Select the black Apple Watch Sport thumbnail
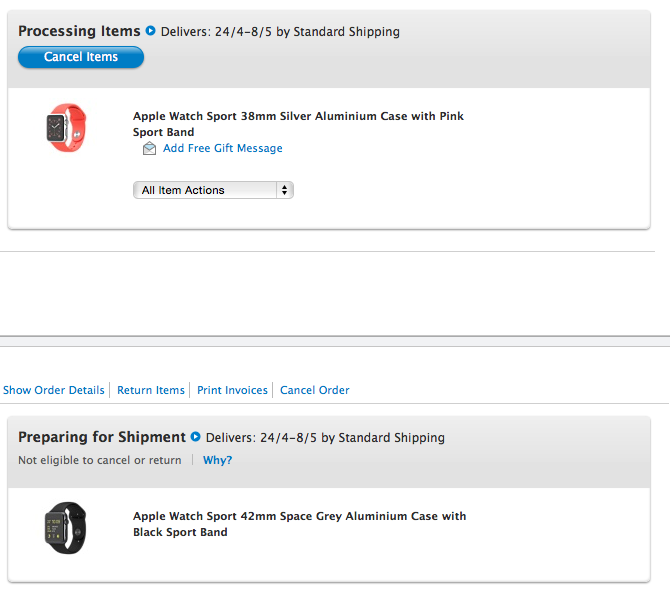This screenshot has width=670, height=598. pyautogui.click(x=66, y=528)
